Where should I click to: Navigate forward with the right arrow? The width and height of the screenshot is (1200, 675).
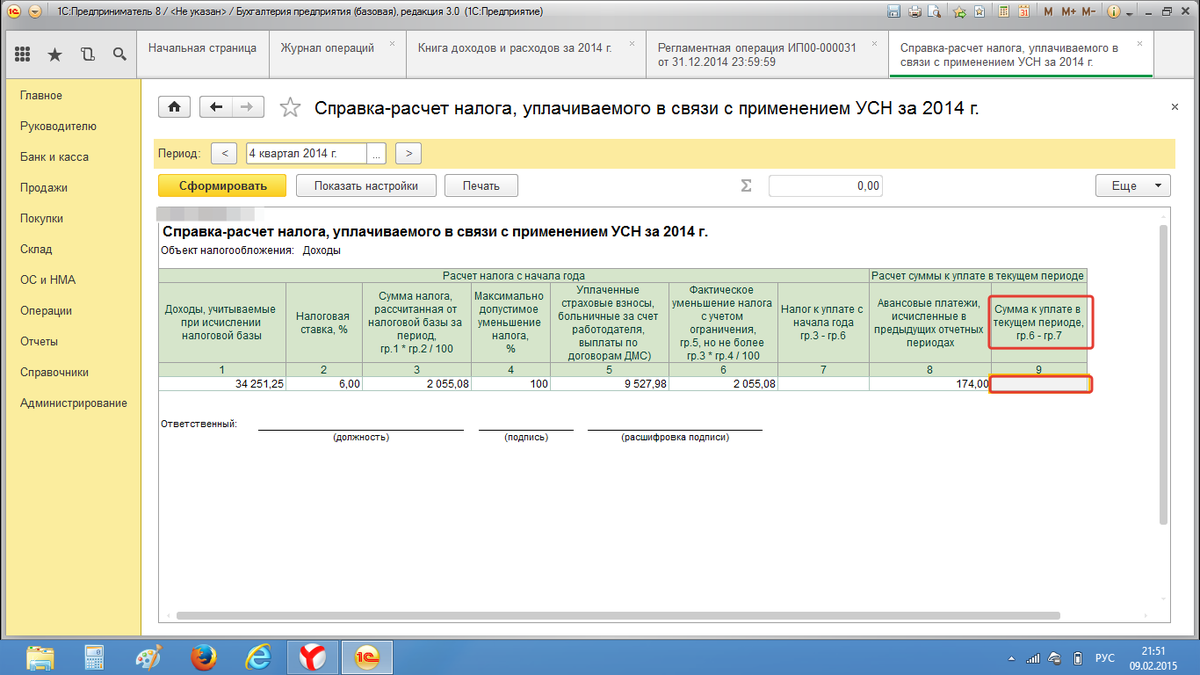click(248, 107)
